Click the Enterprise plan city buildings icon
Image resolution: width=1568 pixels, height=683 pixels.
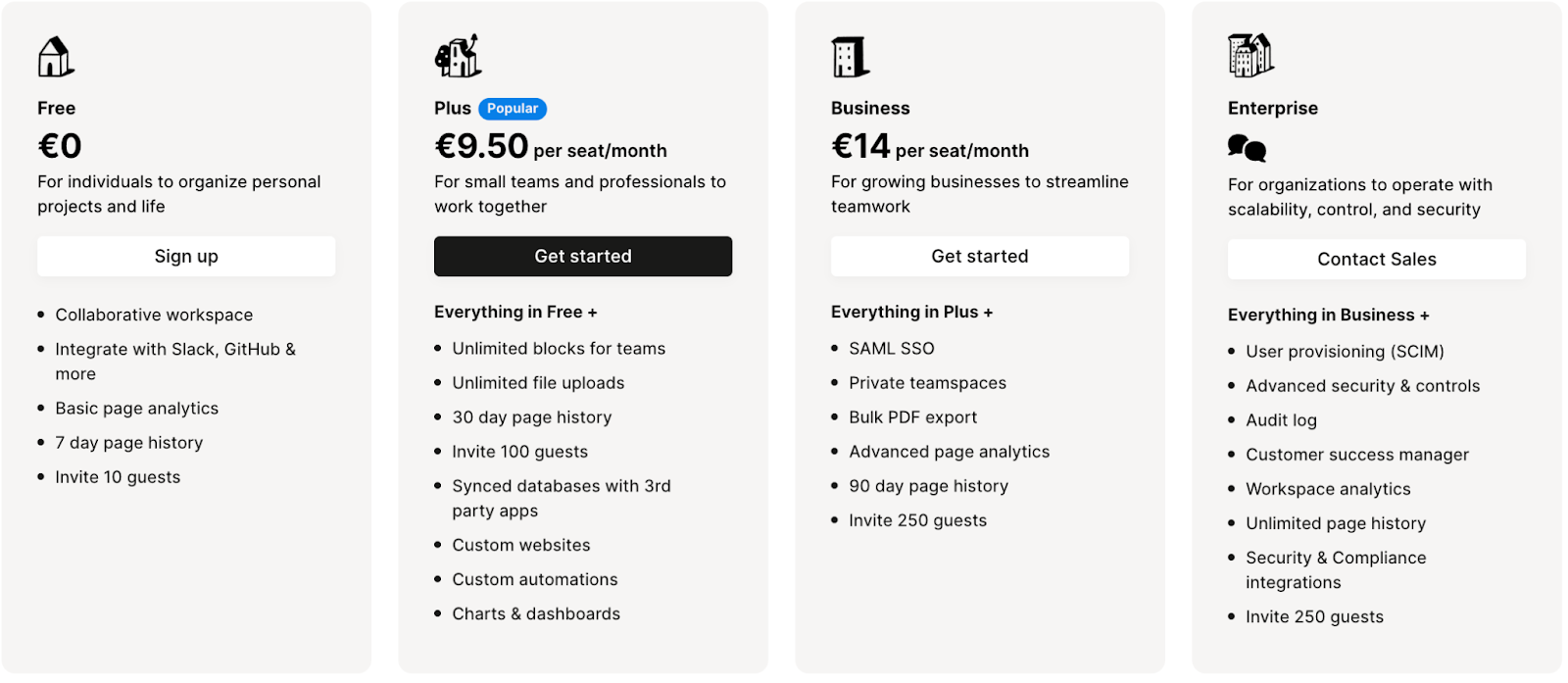pos(1250,55)
